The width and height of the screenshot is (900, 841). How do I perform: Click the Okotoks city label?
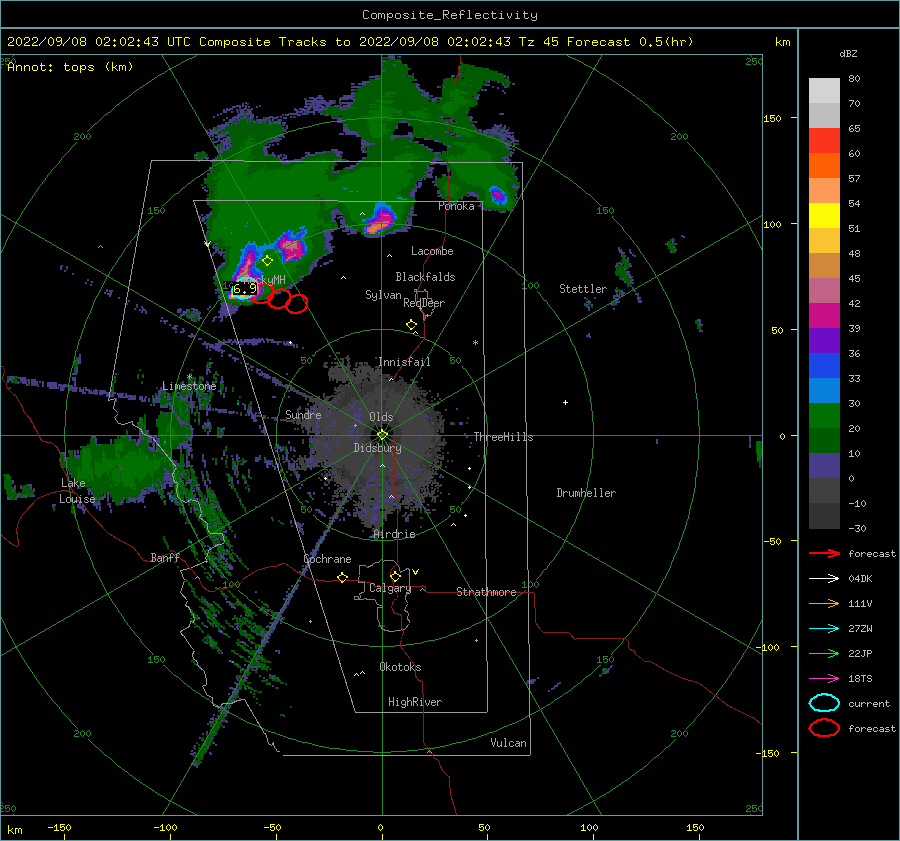click(400, 668)
